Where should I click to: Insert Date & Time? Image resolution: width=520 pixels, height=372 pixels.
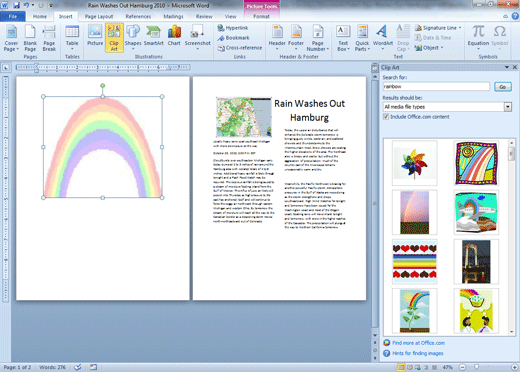coord(433,38)
